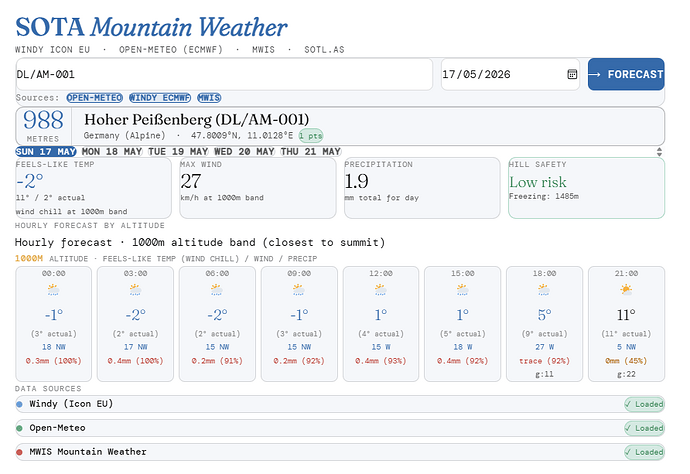The height and width of the screenshot is (474, 690).
Task: Click the coordinates 47.8009°N, 11.0128°E
Action: click(x=242, y=136)
